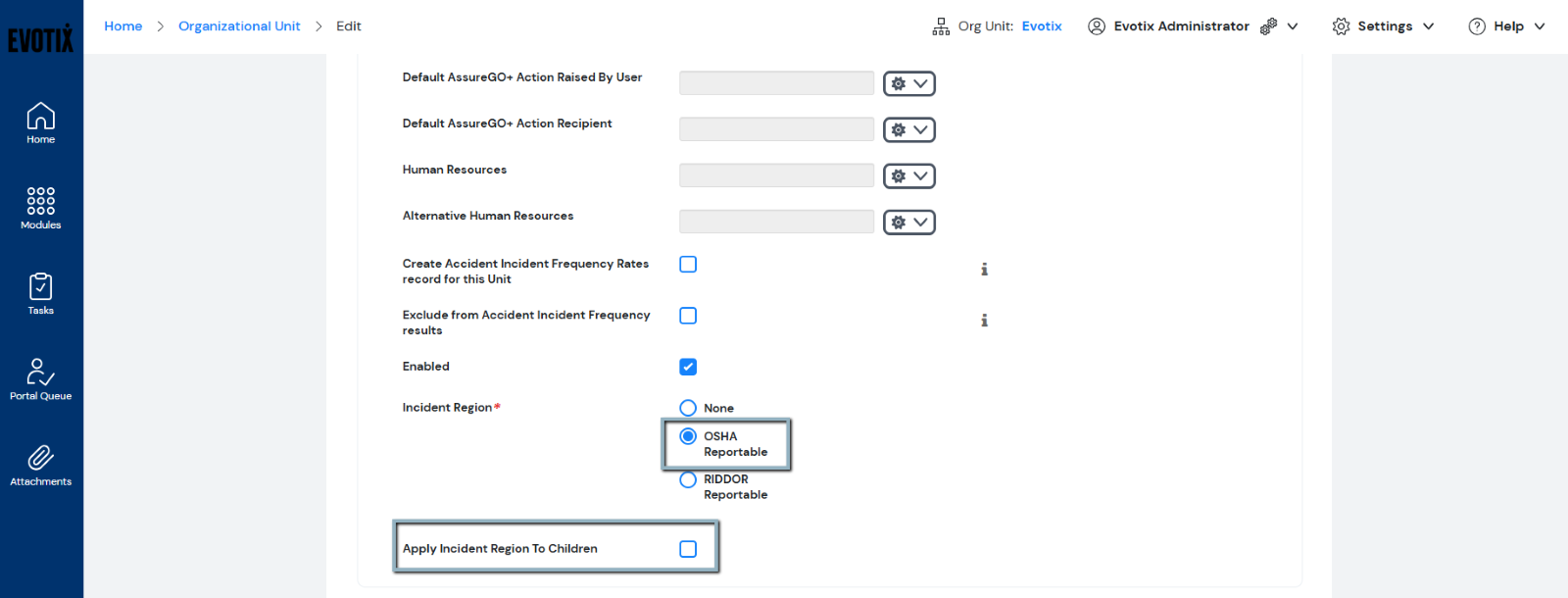Click the Alternative Human Resources input field
The image size is (1568, 598).
776,223
